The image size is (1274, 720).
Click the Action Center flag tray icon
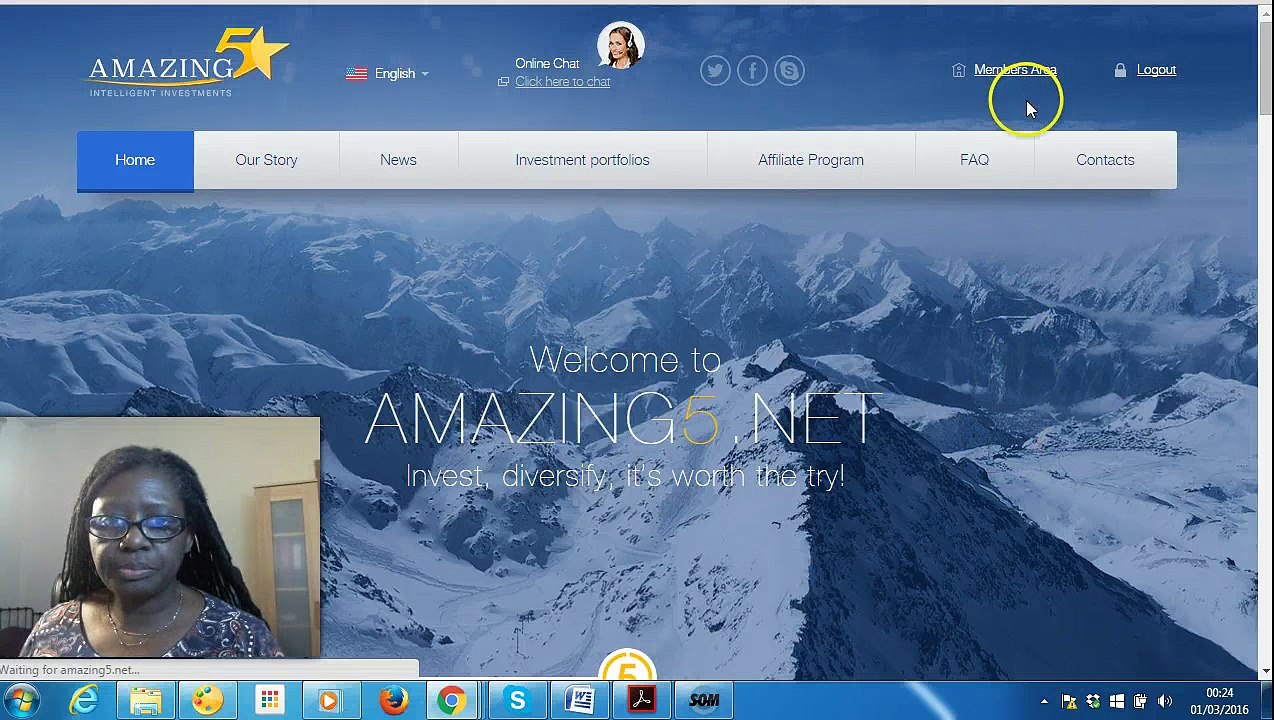(x=1069, y=702)
